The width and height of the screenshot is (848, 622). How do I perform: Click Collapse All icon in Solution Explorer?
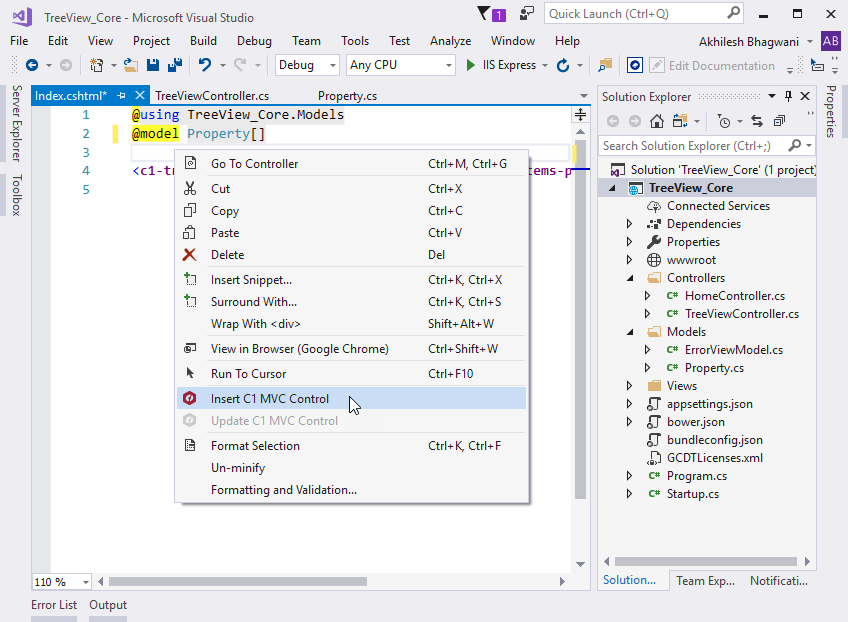pyautogui.click(x=777, y=121)
